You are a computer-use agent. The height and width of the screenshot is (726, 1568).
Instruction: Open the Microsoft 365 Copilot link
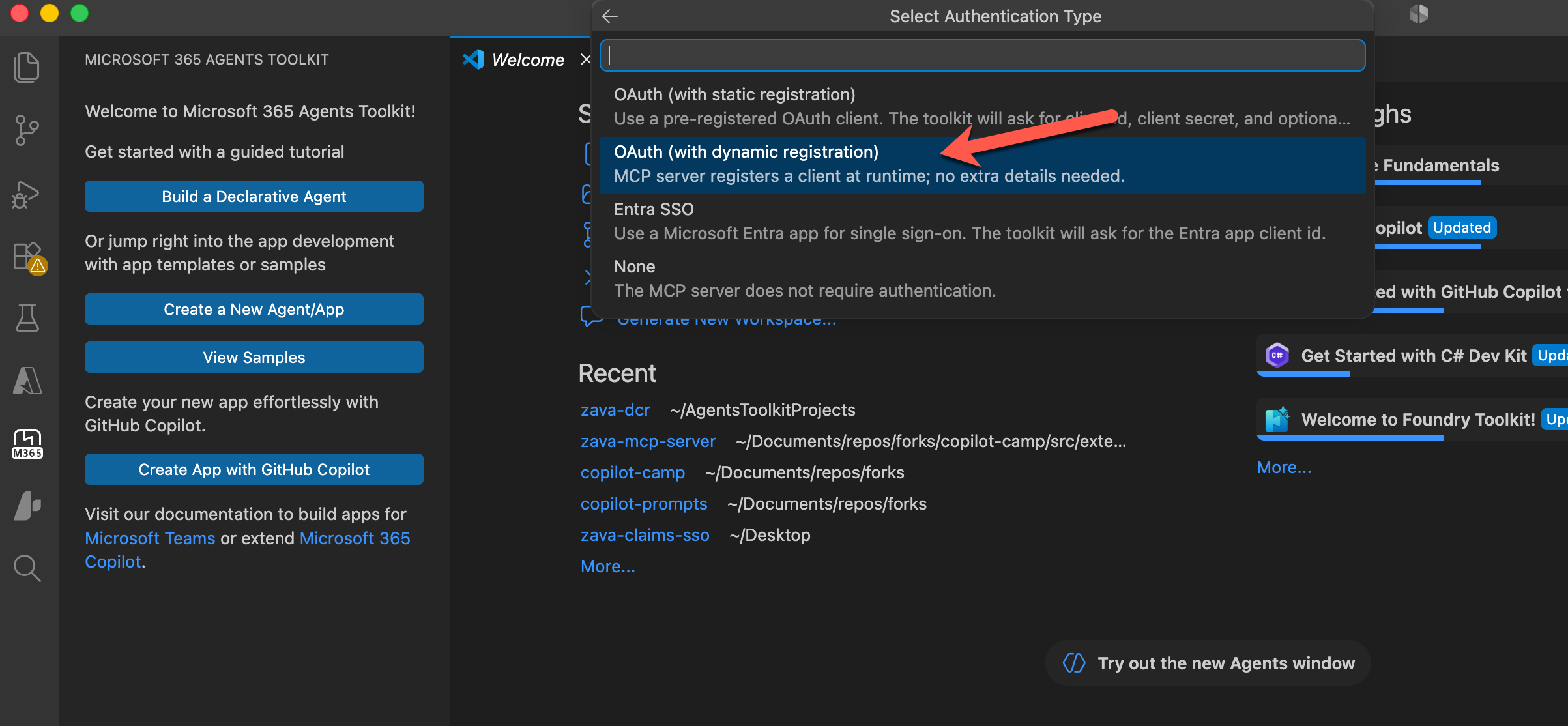tap(248, 550)
